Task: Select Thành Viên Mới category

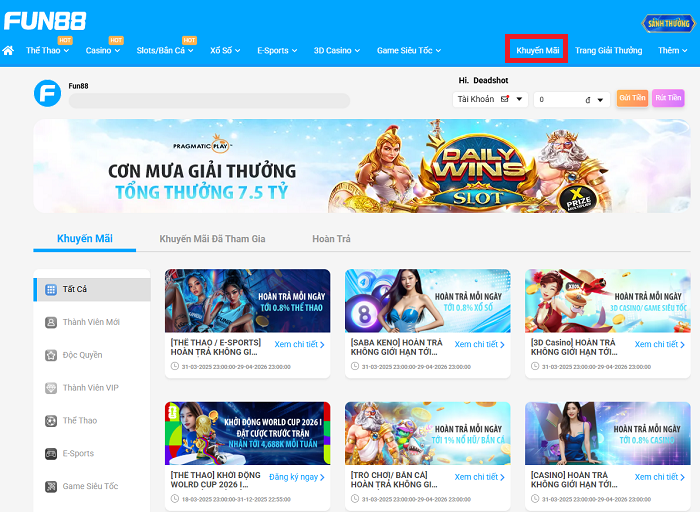Action: pyautogui.click(x=92, y=322)
